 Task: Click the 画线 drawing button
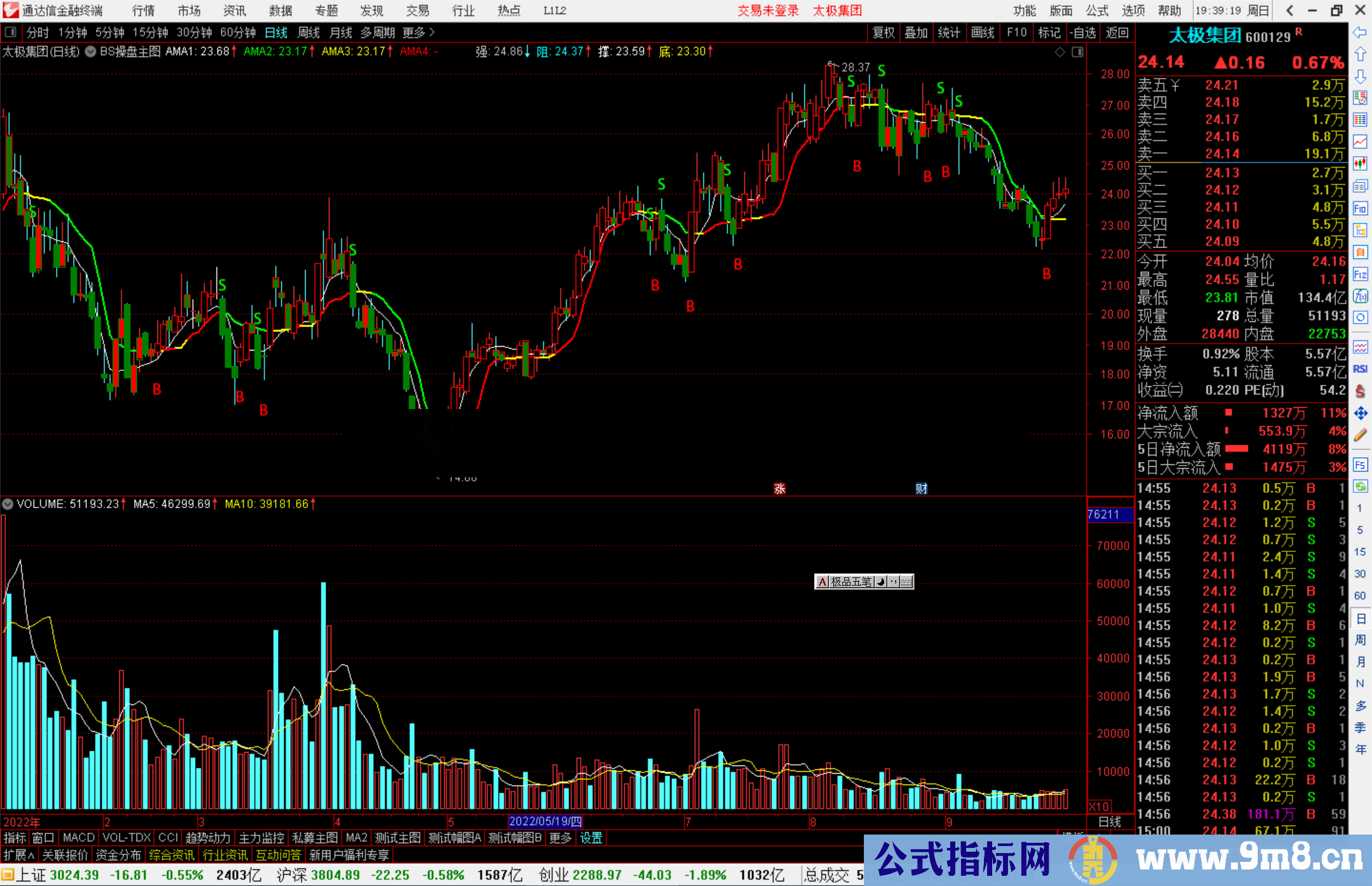[983, 32]
